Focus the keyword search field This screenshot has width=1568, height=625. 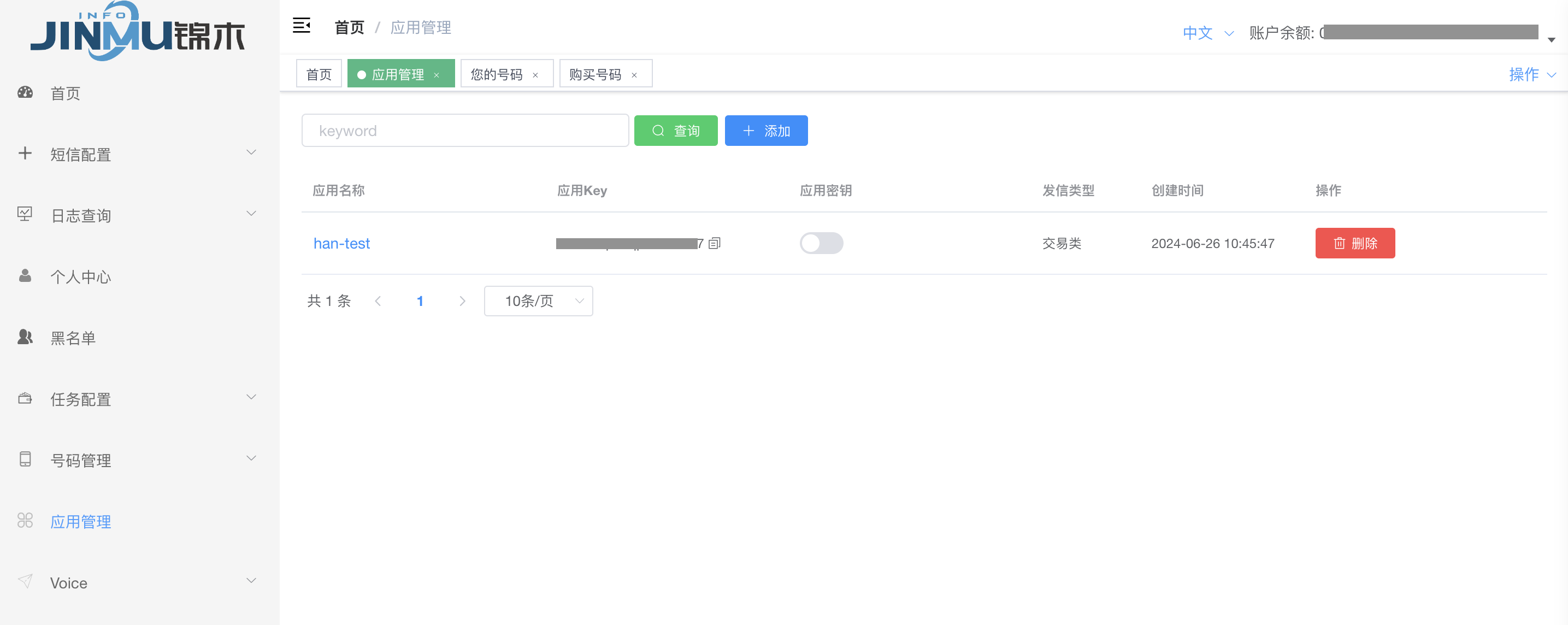coord(465,130)
